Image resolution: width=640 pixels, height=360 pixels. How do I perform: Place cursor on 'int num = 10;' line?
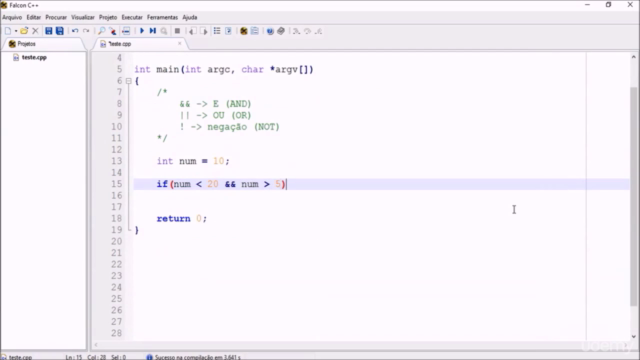coord(193,161)
